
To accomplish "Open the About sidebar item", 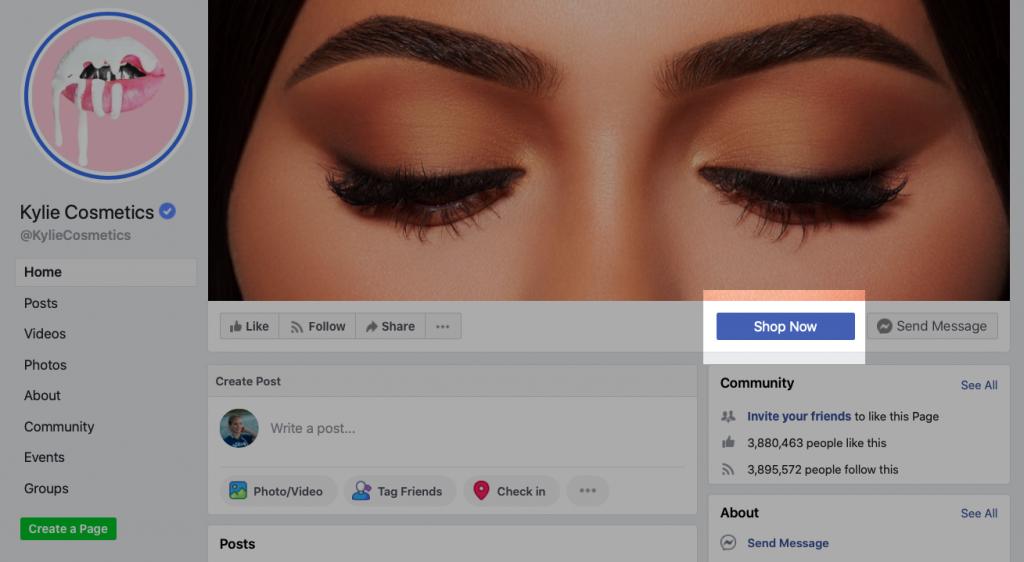I will point(42,396).
